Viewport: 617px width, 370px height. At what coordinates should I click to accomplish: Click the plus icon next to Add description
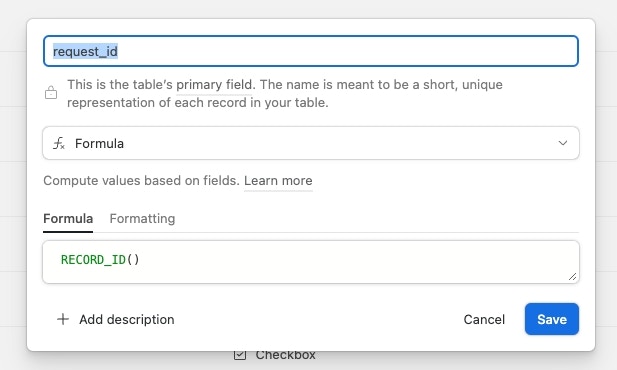tap(63, 319)
